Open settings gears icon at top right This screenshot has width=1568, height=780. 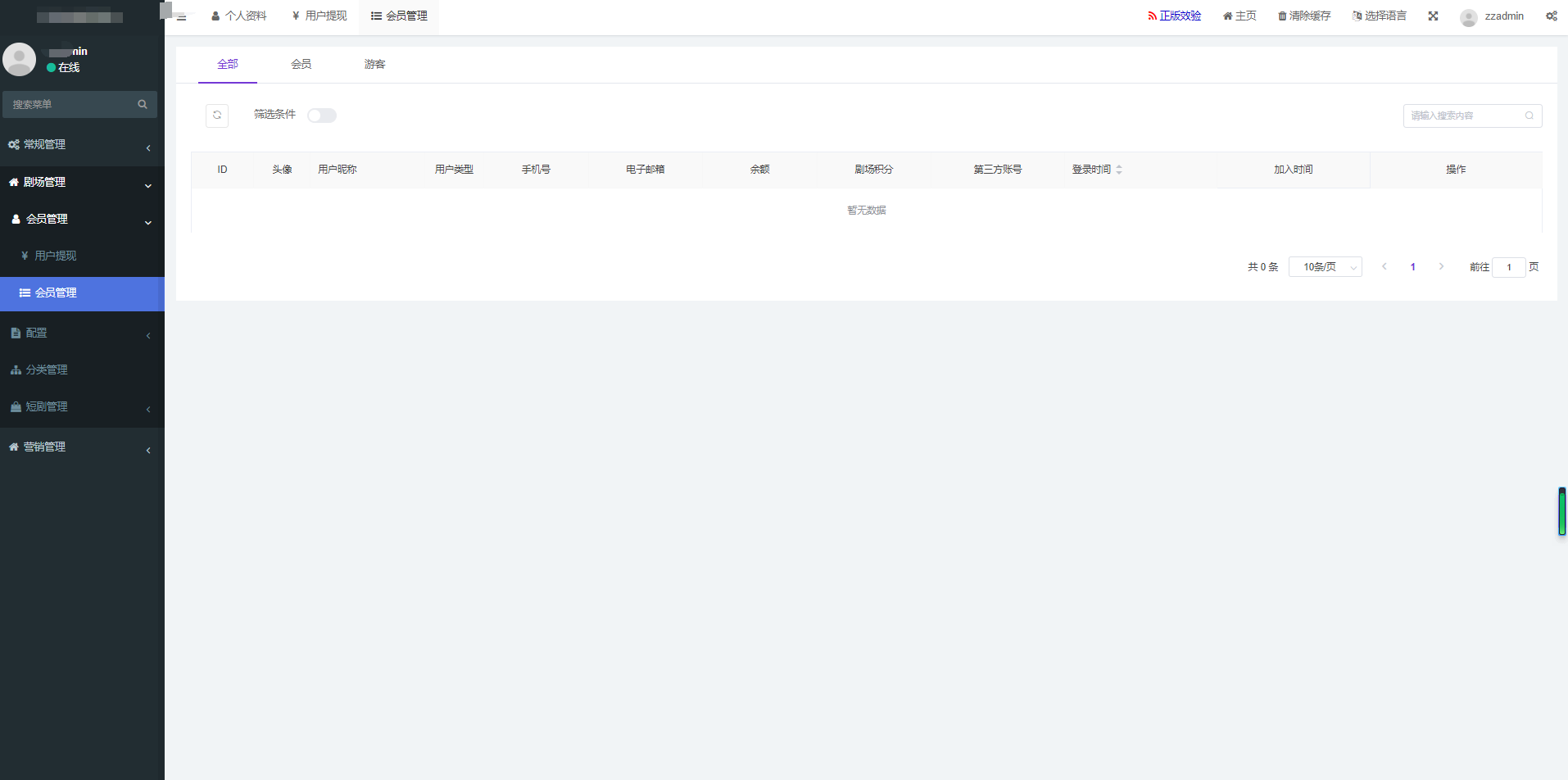tap(1551, 16)
